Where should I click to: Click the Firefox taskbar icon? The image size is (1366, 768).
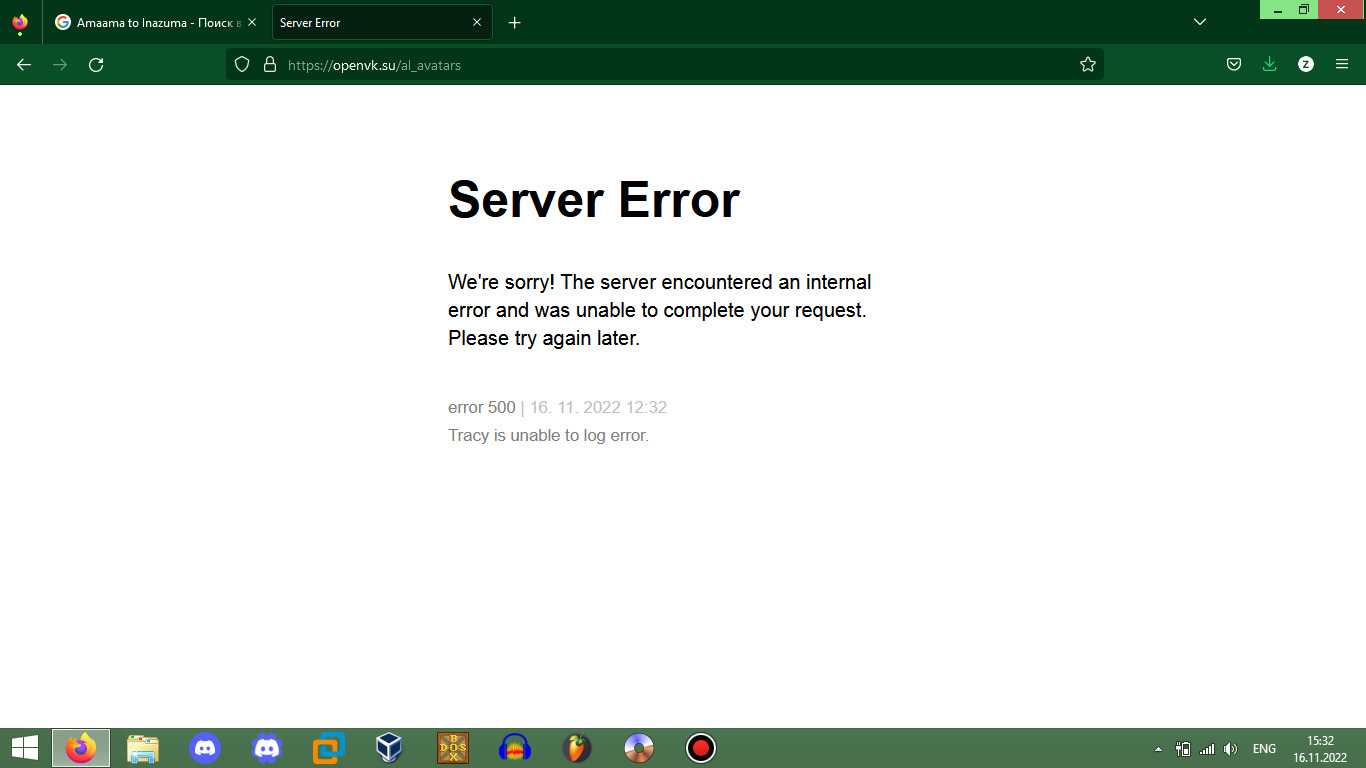(x=81, y=748)
